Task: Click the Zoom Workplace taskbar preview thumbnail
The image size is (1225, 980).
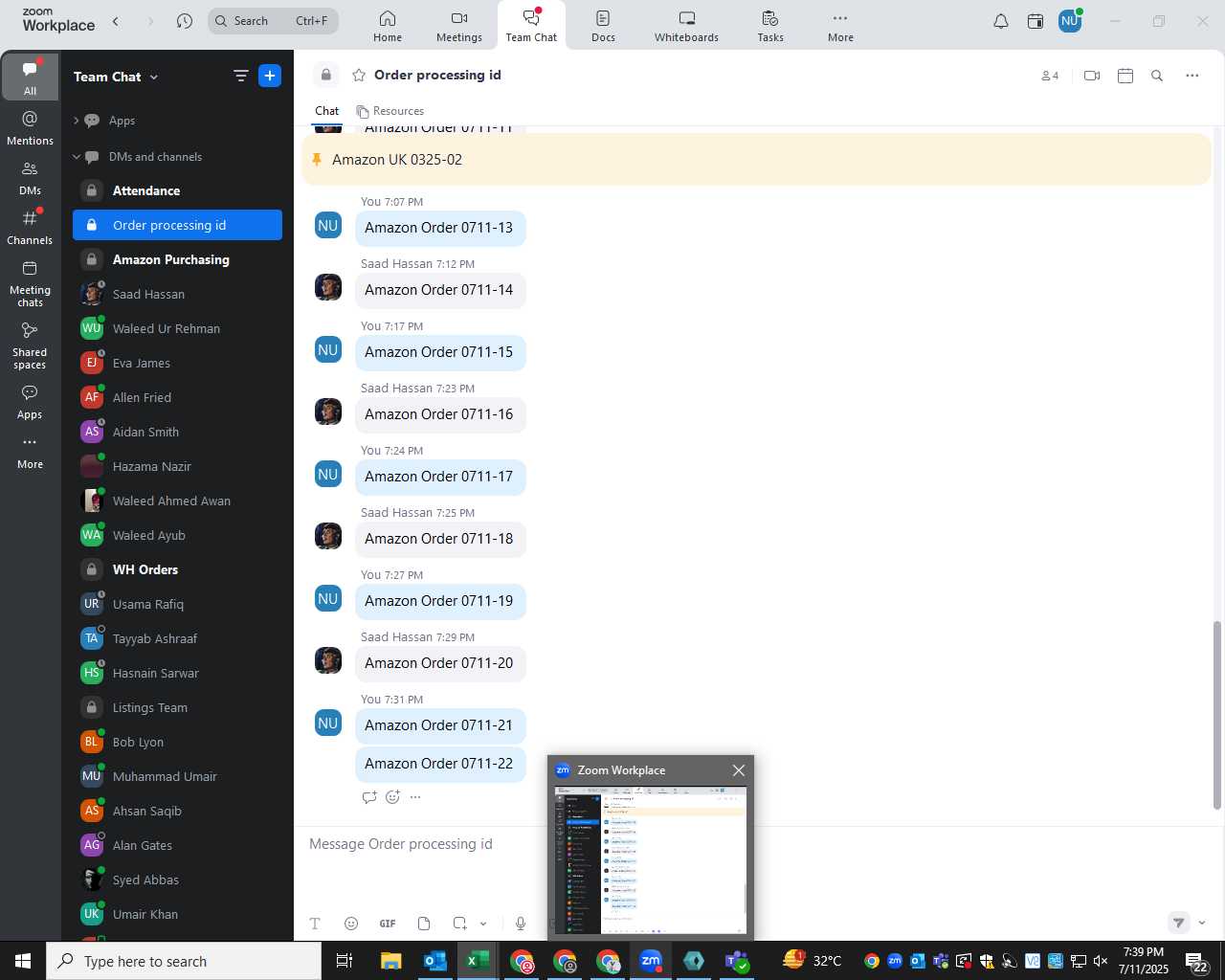Action: [651, 859]
